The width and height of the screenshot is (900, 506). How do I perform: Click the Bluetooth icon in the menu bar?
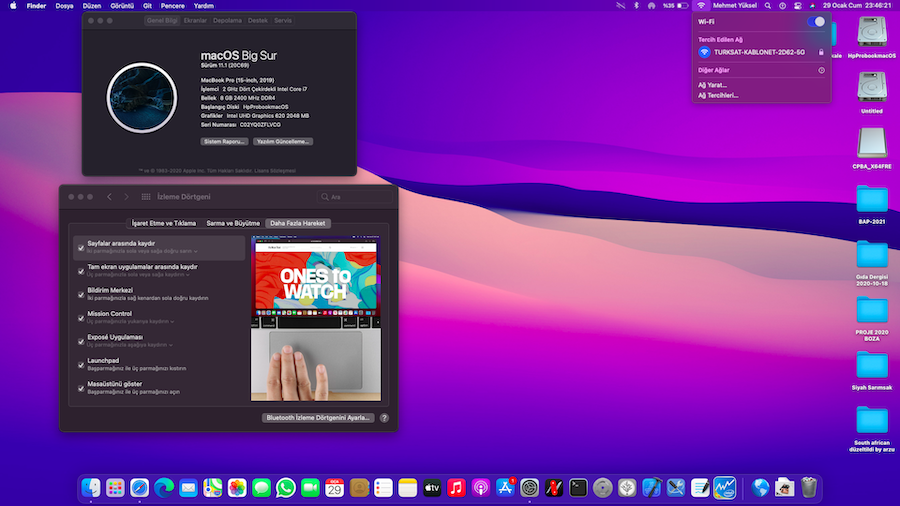click(636, 6)
